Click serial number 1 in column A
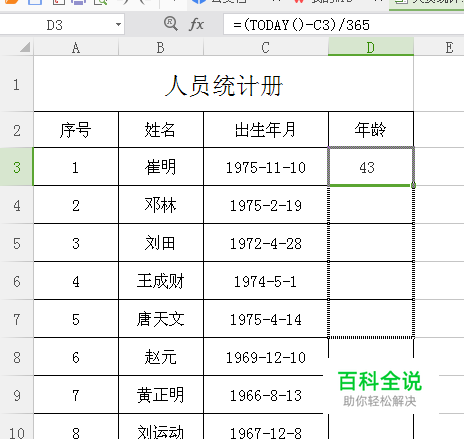Viewport: 464px width, 439px height. pyautogui.click(x=76, y=167)
